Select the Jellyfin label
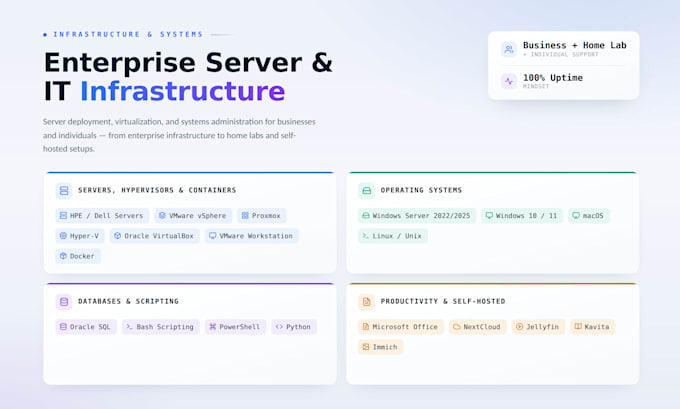680x409 pixels. 543,327
